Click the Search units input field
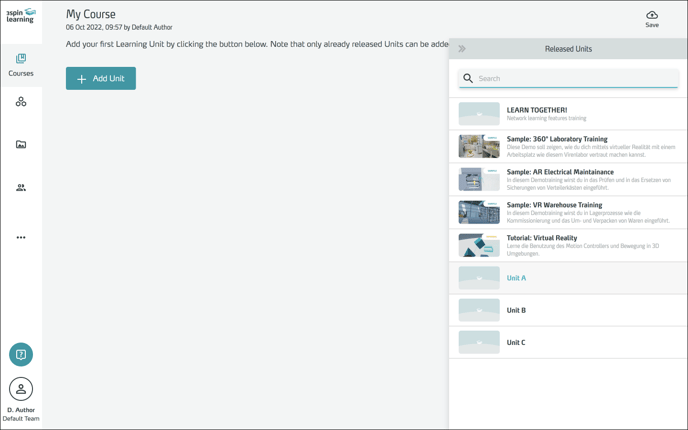 coord(575,78)
